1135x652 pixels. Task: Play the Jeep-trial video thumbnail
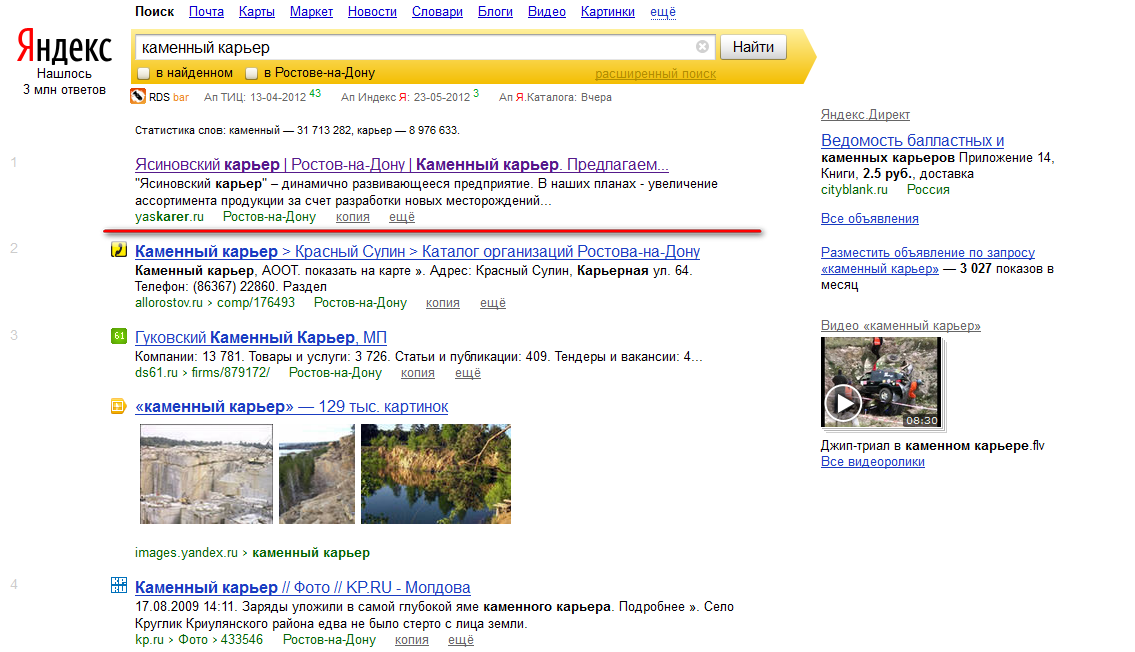(882, 382)
